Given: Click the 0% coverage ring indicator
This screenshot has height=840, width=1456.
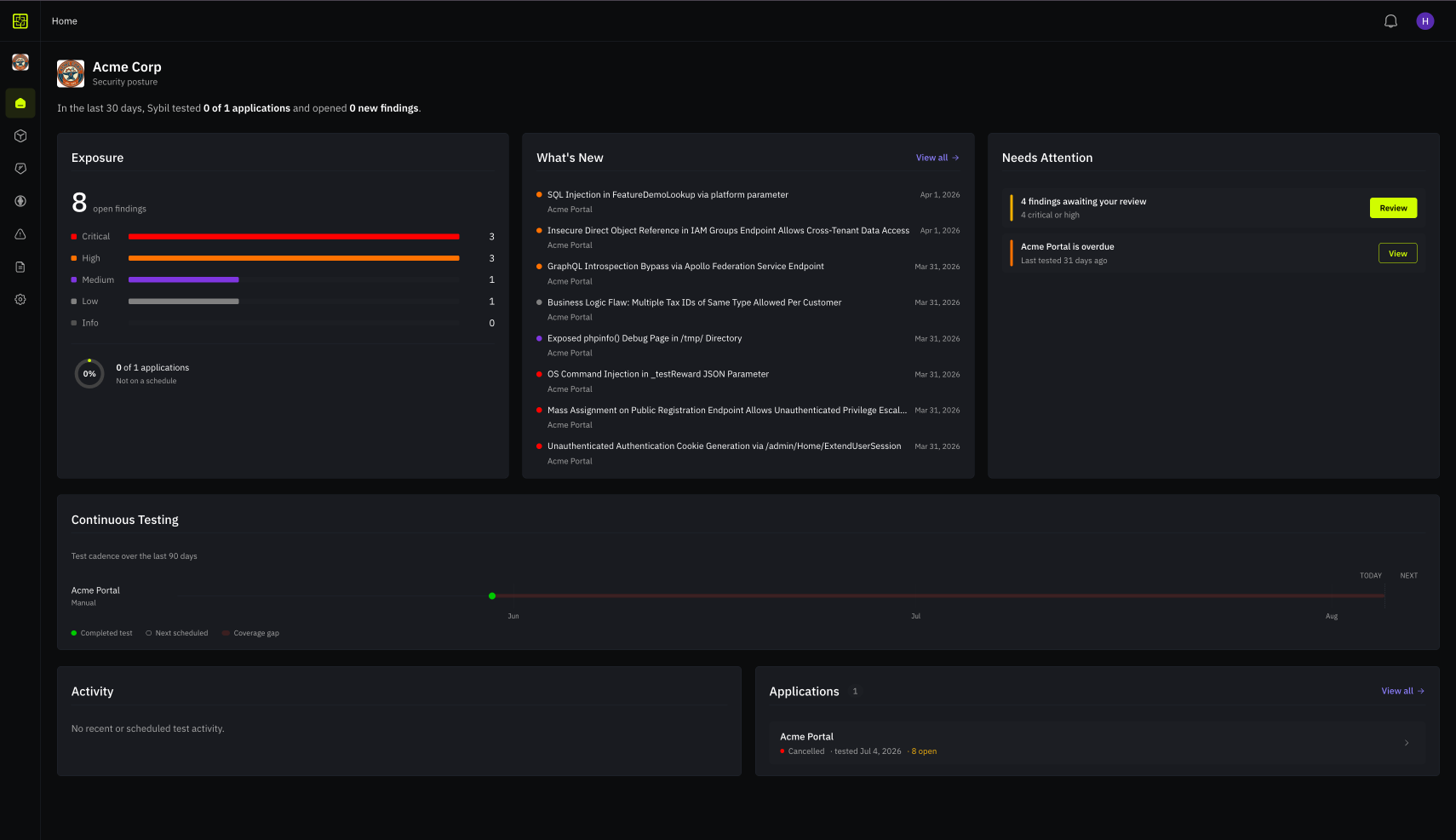Looking at the screenshot, I should point(89,374).
